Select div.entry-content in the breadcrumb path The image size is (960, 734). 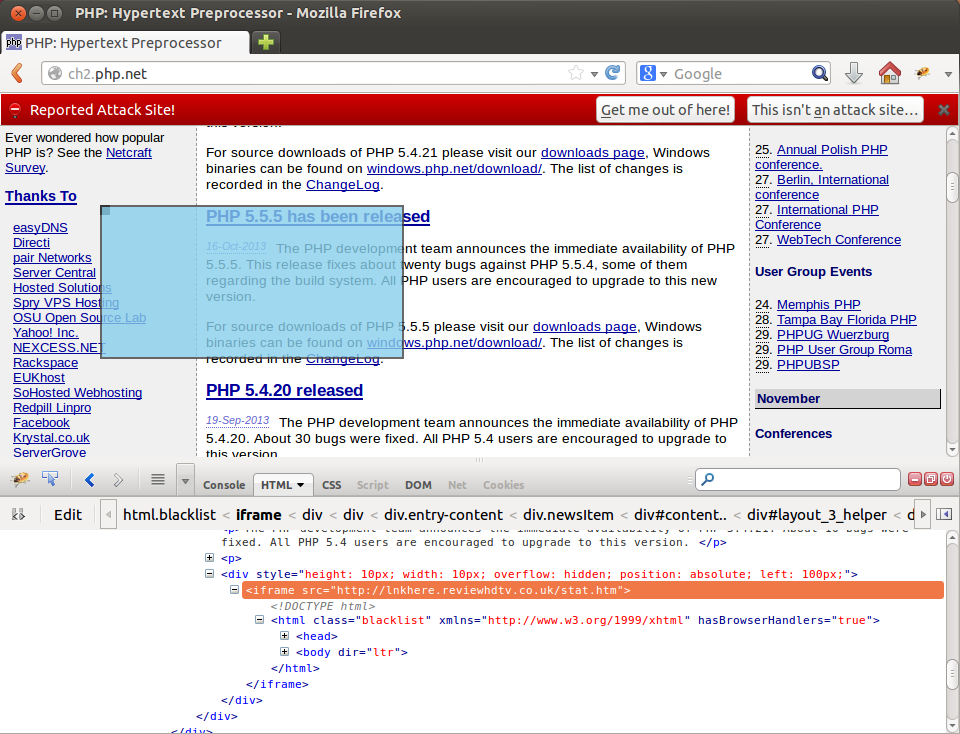tap(443, 515)
